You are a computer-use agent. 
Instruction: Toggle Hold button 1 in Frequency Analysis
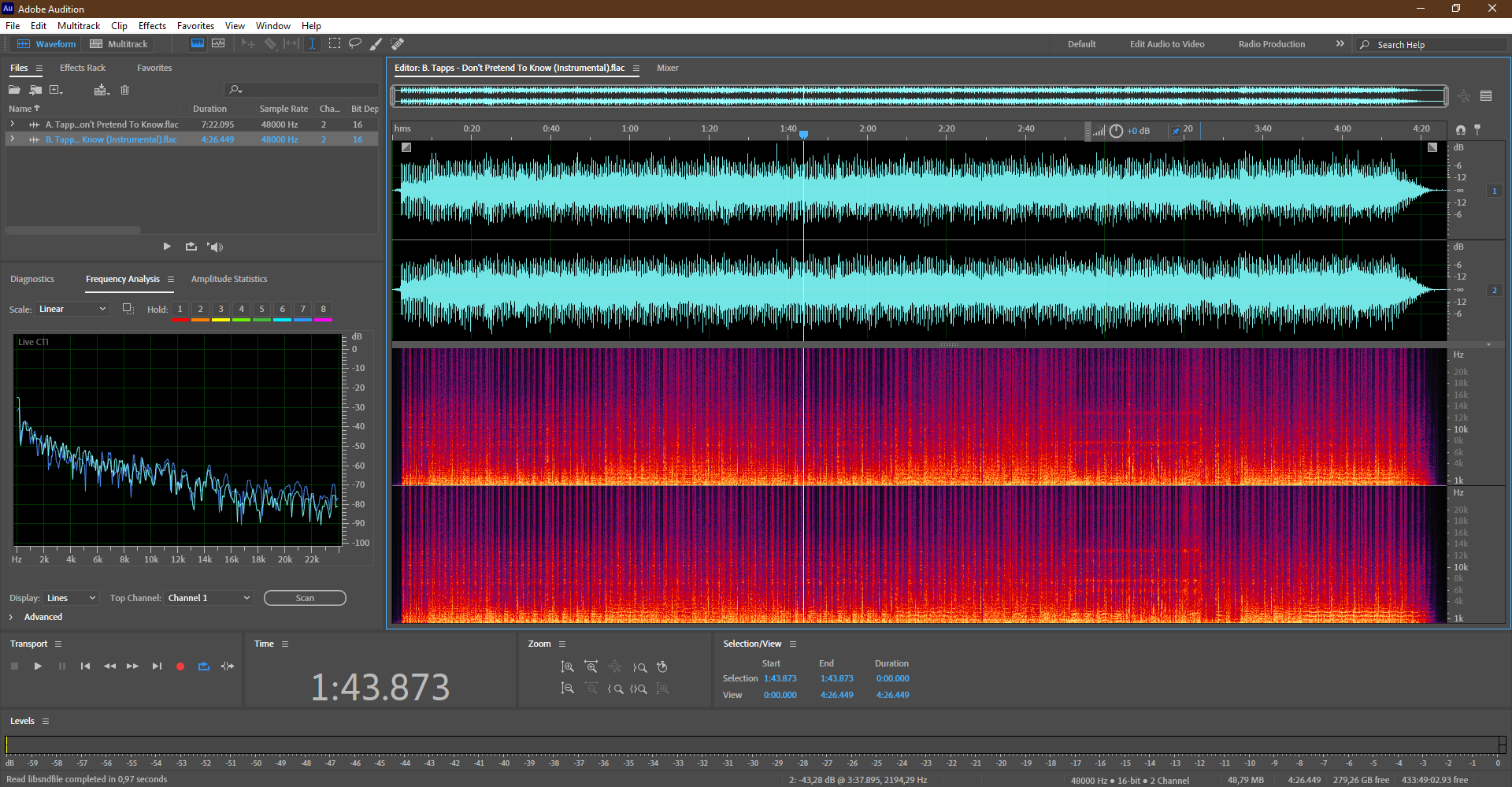coord(180,310)
